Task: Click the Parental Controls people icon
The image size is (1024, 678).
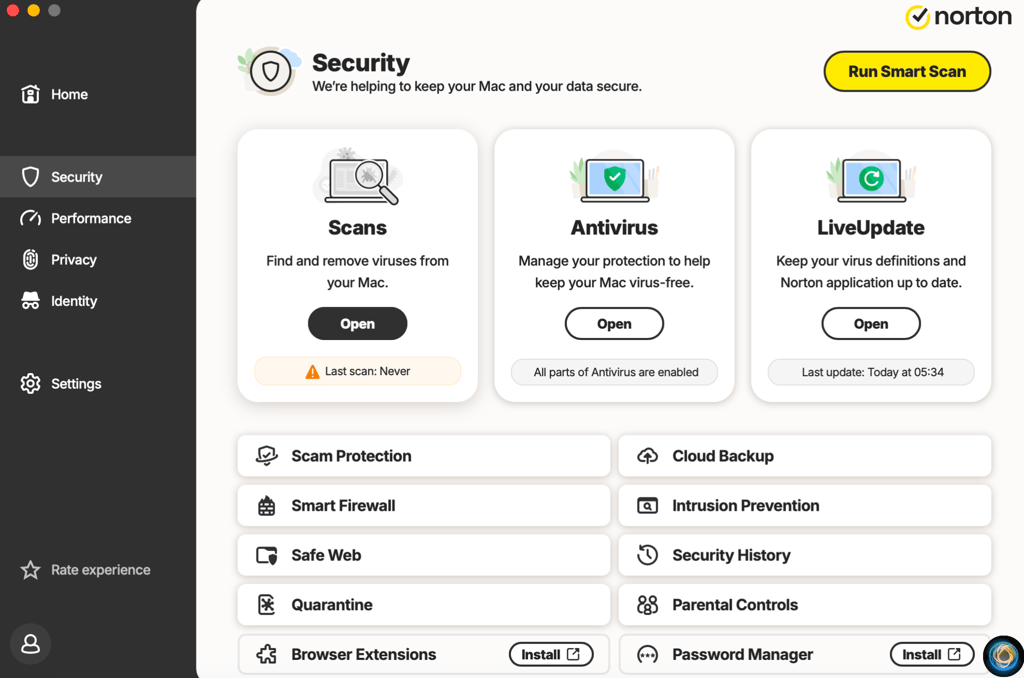Action: click(x=647, y=605)
